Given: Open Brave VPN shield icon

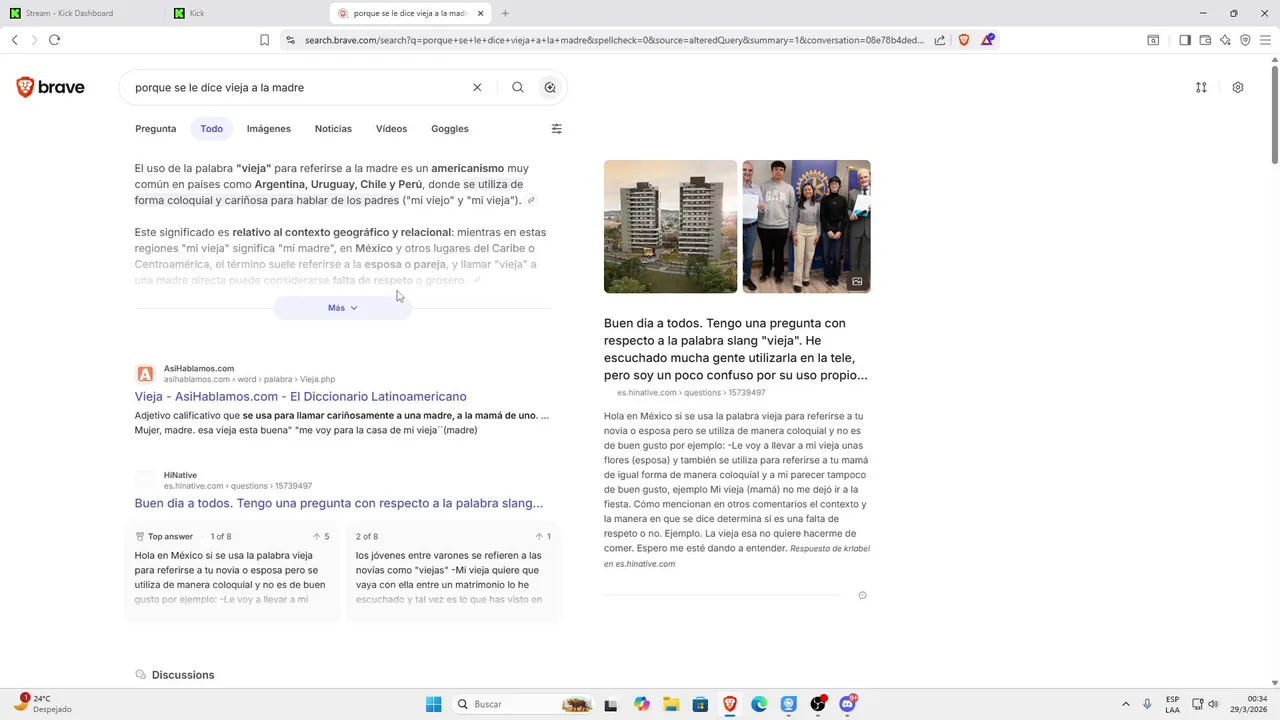Looking at the screenshot, I should point(1245,40).
